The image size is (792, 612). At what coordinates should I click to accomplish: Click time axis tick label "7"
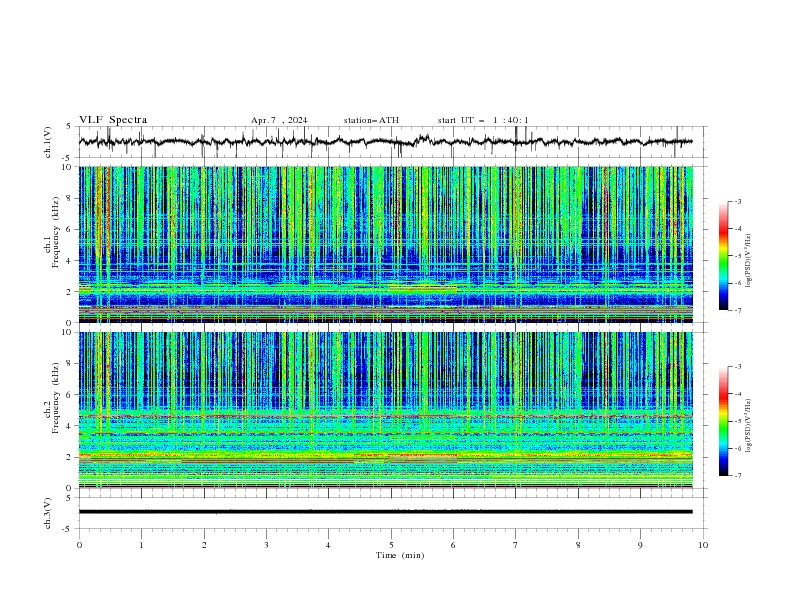[516, 545]
